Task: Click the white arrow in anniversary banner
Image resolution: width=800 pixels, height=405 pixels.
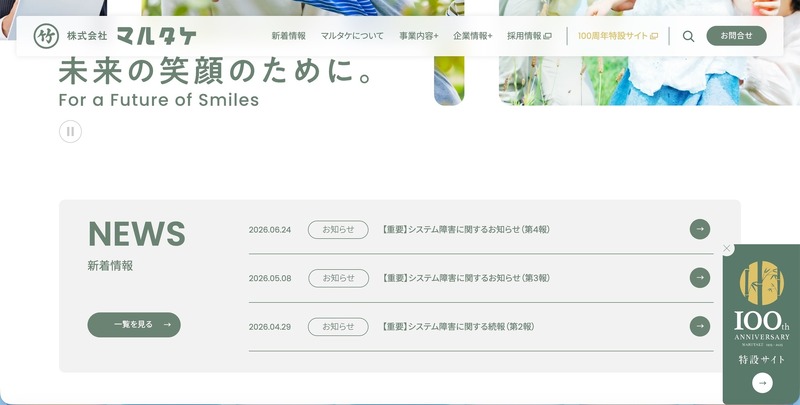Action: pos(762,383)
